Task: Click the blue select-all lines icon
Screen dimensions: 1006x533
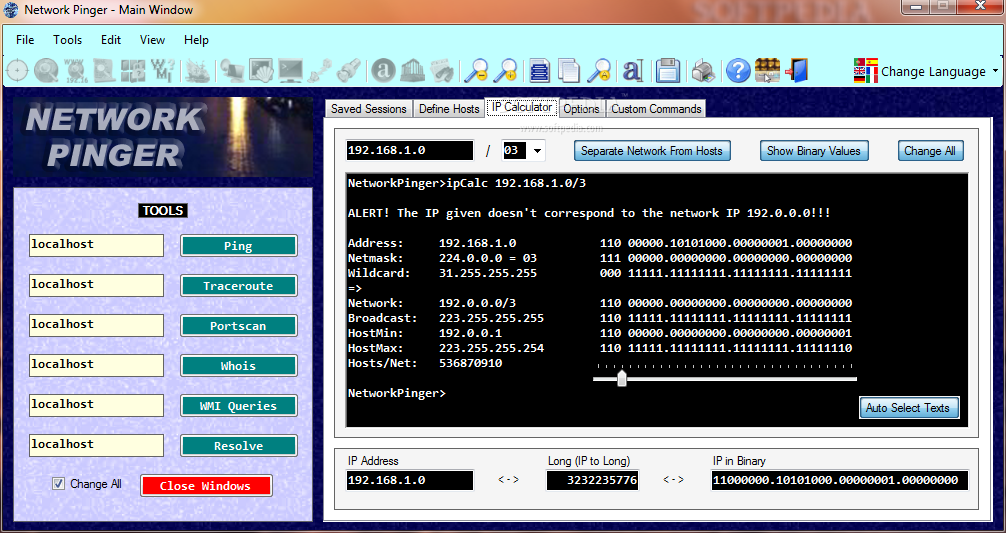Action: click(540, 71)
